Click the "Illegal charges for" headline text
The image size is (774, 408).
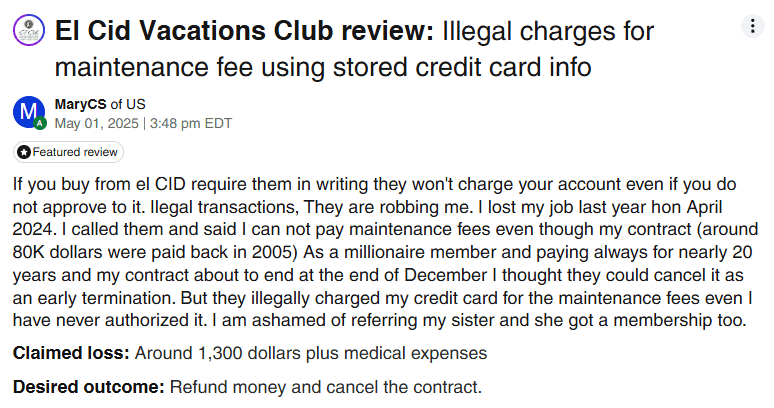pos(540,31)
